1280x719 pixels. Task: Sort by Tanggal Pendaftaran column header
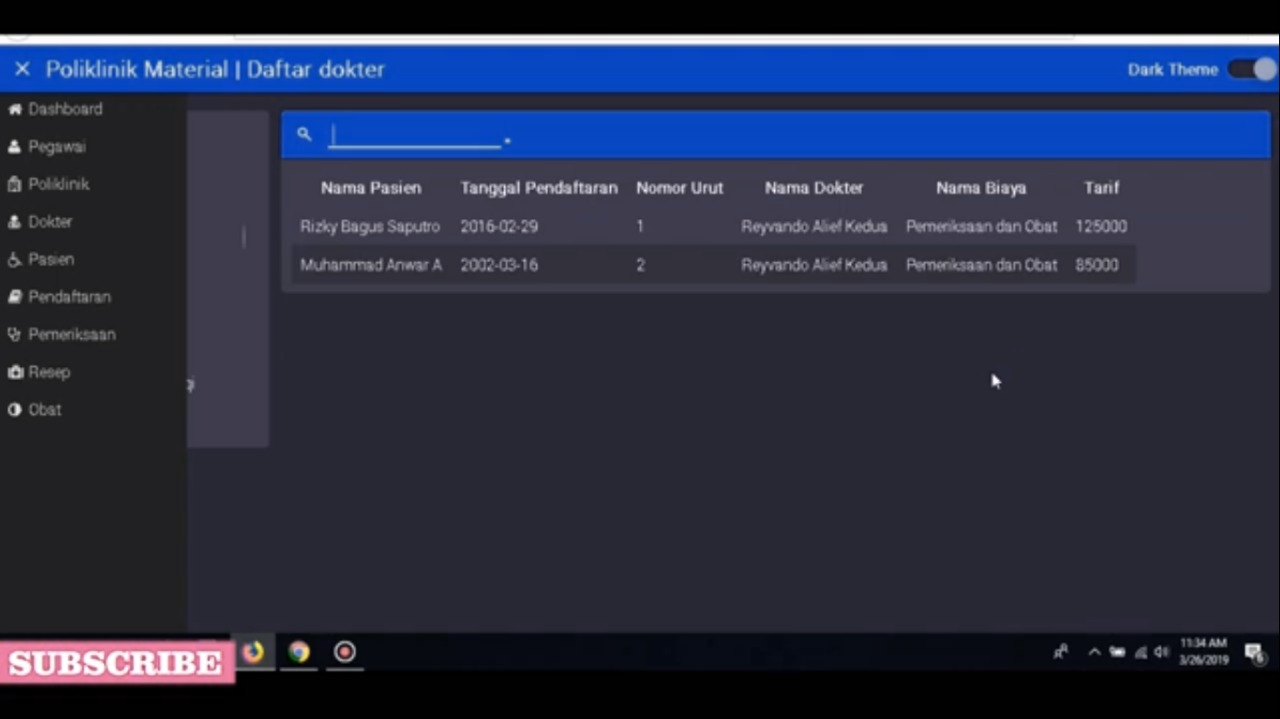[x=539, y=188]
